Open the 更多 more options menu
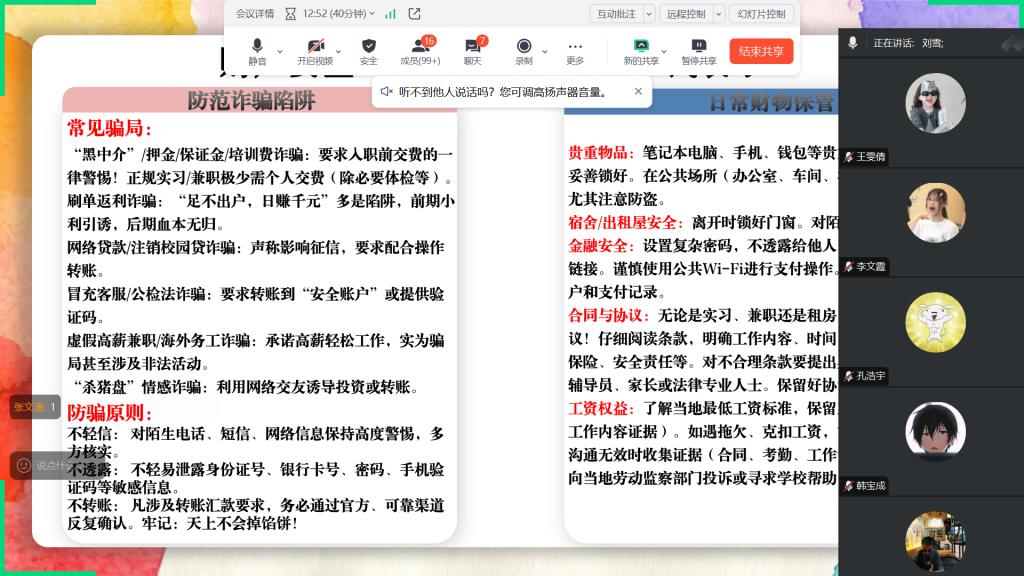1024x576 pixels. (x=575, y=51)
